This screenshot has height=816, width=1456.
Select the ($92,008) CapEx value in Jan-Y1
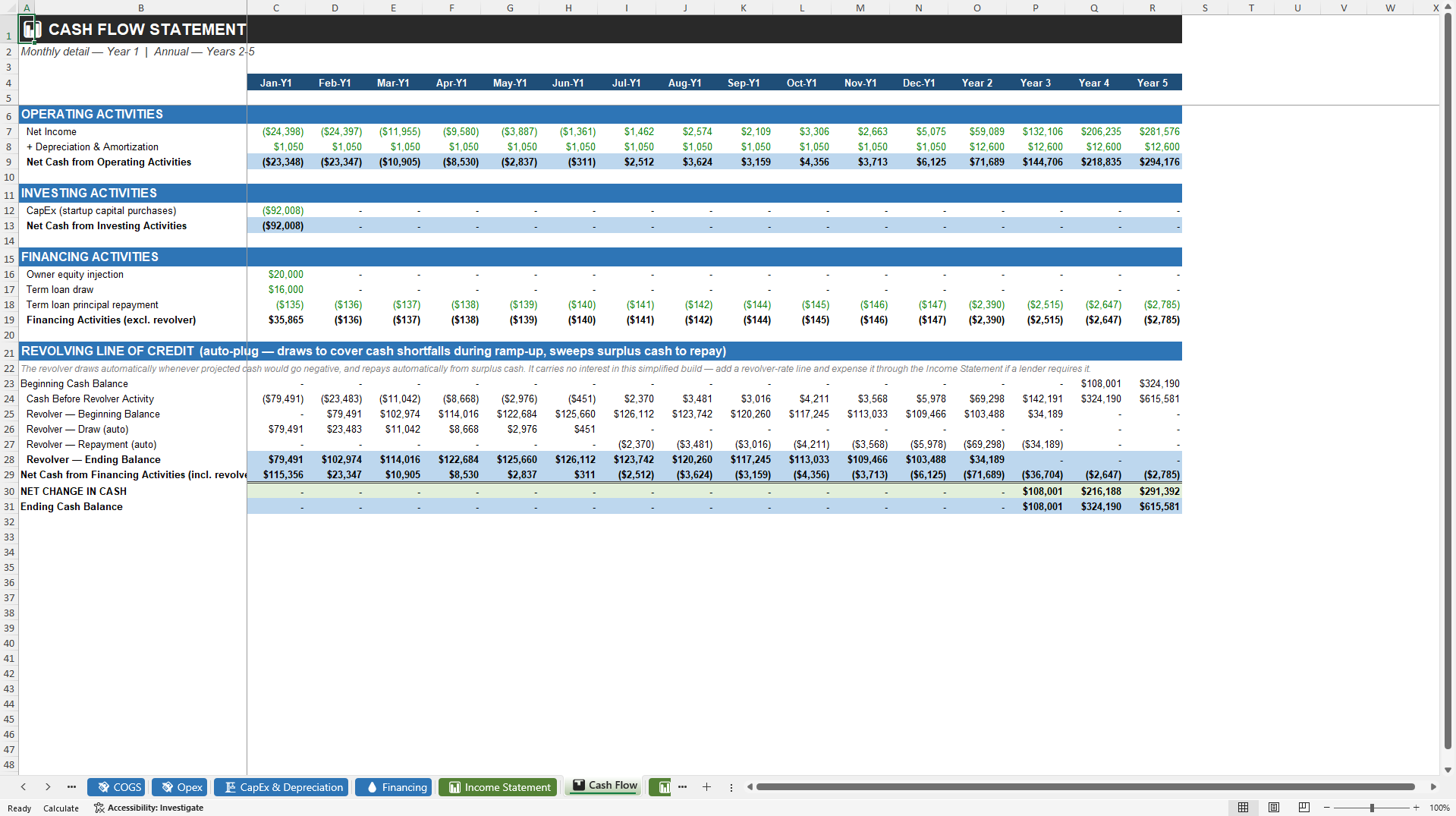click(276, 210)
